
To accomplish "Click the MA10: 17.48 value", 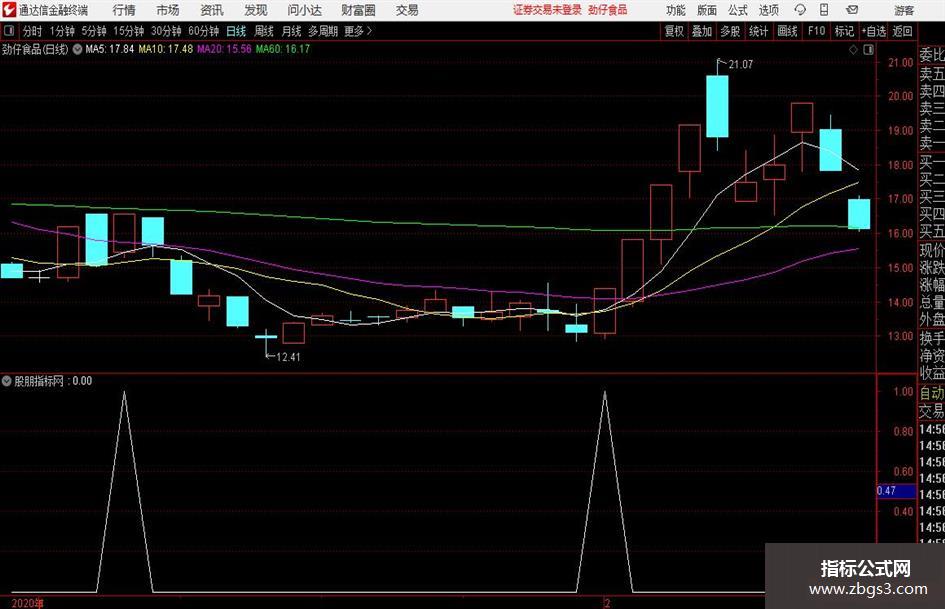I will tap(166, 49).
